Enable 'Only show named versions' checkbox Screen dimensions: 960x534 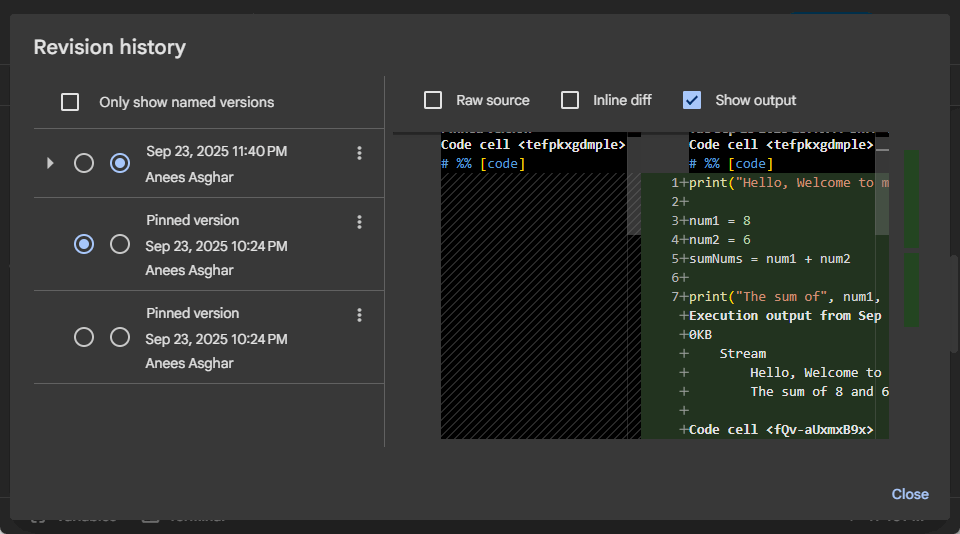70,102
